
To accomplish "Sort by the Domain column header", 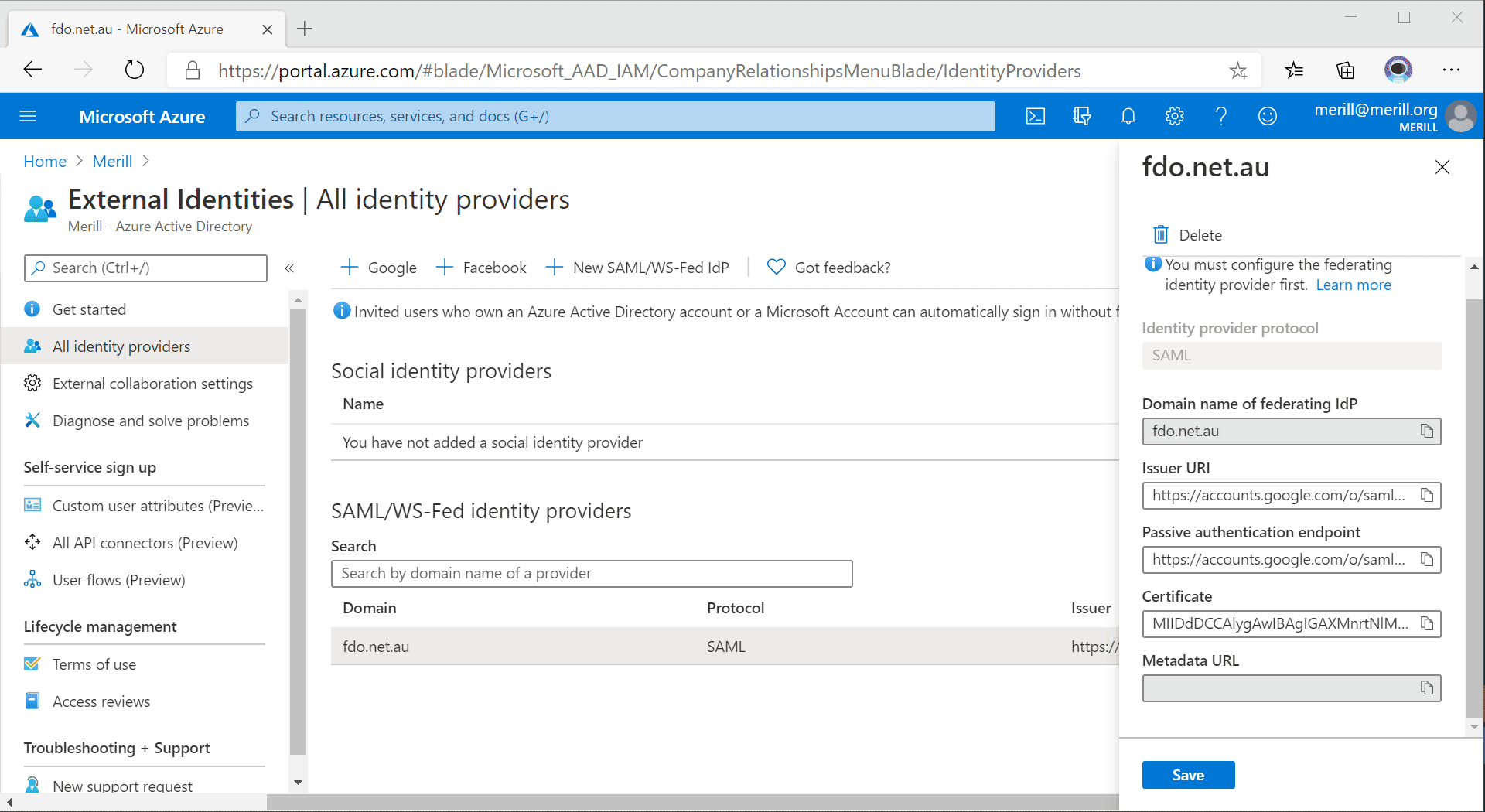I will 370,609.
